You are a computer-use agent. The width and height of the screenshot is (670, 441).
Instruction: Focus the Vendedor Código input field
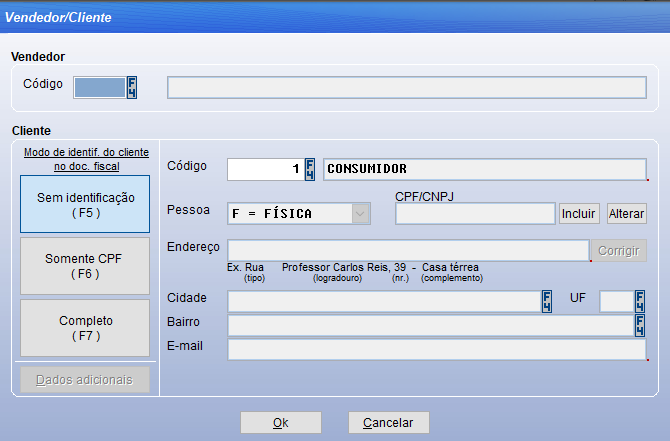tap(100, 87)
